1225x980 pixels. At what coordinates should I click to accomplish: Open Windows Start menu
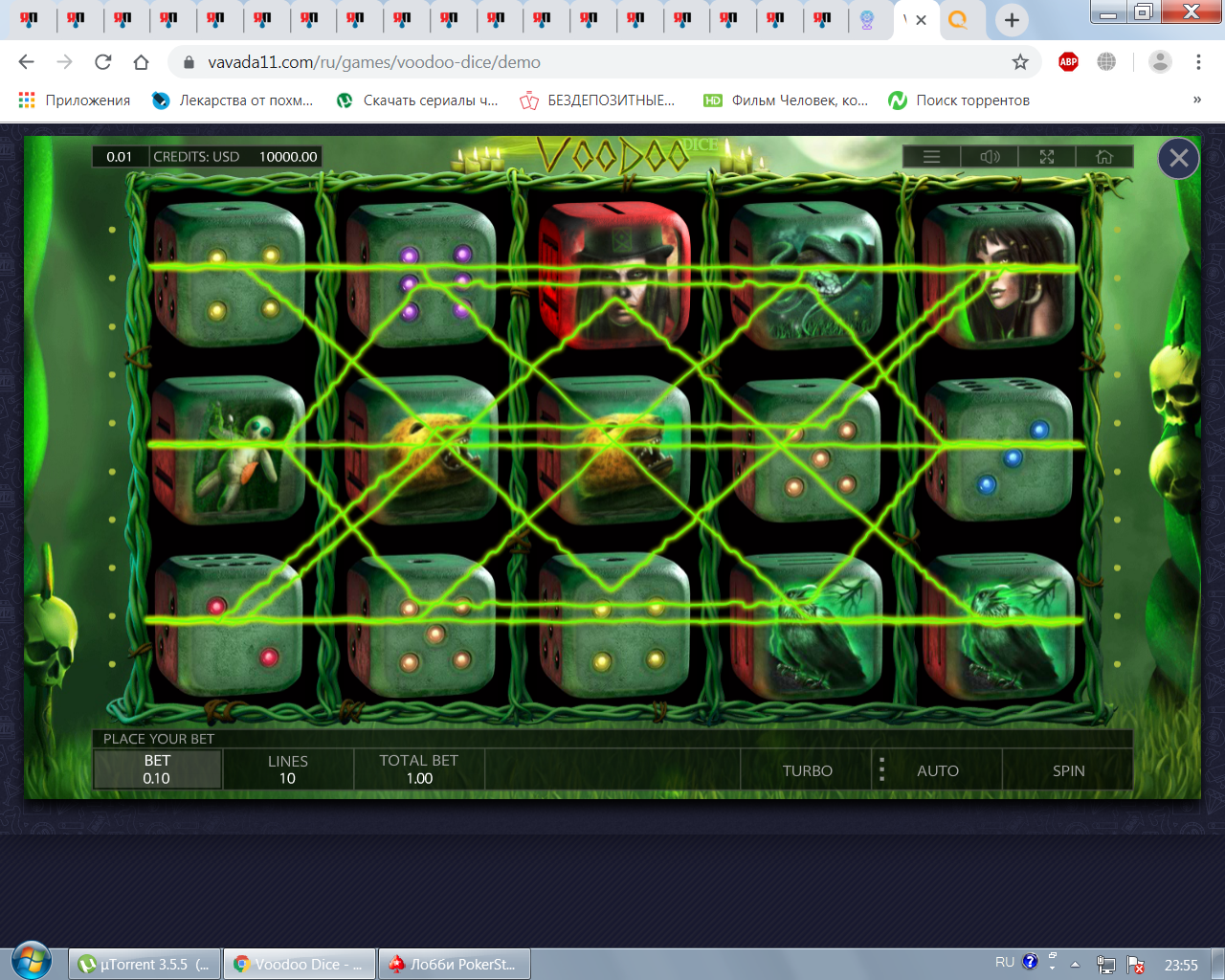[x=32, y=962]
